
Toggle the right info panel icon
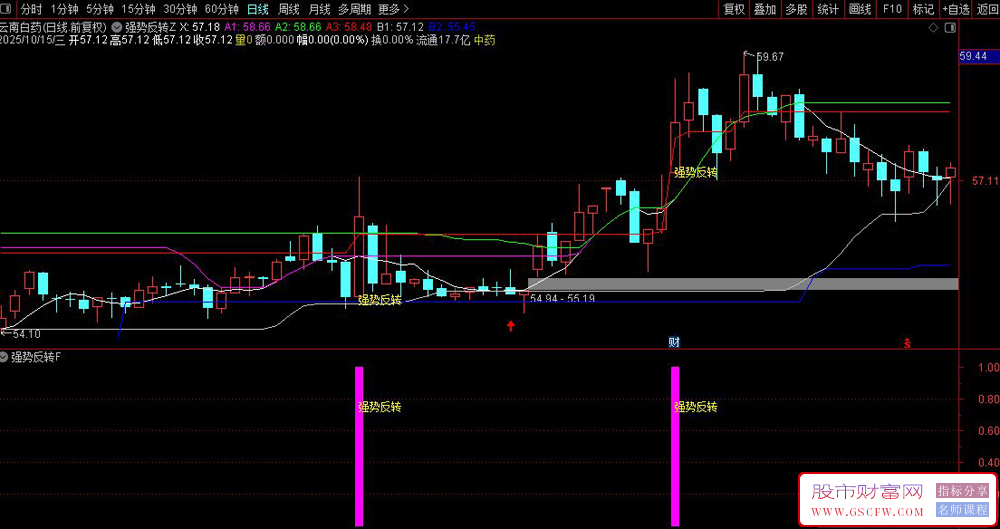(x=951, y=27)
